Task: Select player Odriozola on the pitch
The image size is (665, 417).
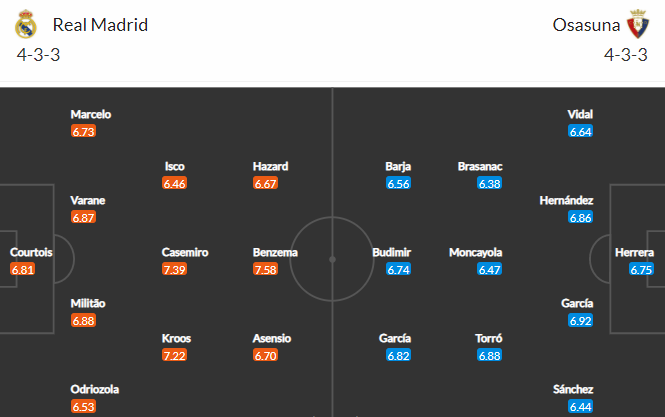Action: [x=95, y=389]
